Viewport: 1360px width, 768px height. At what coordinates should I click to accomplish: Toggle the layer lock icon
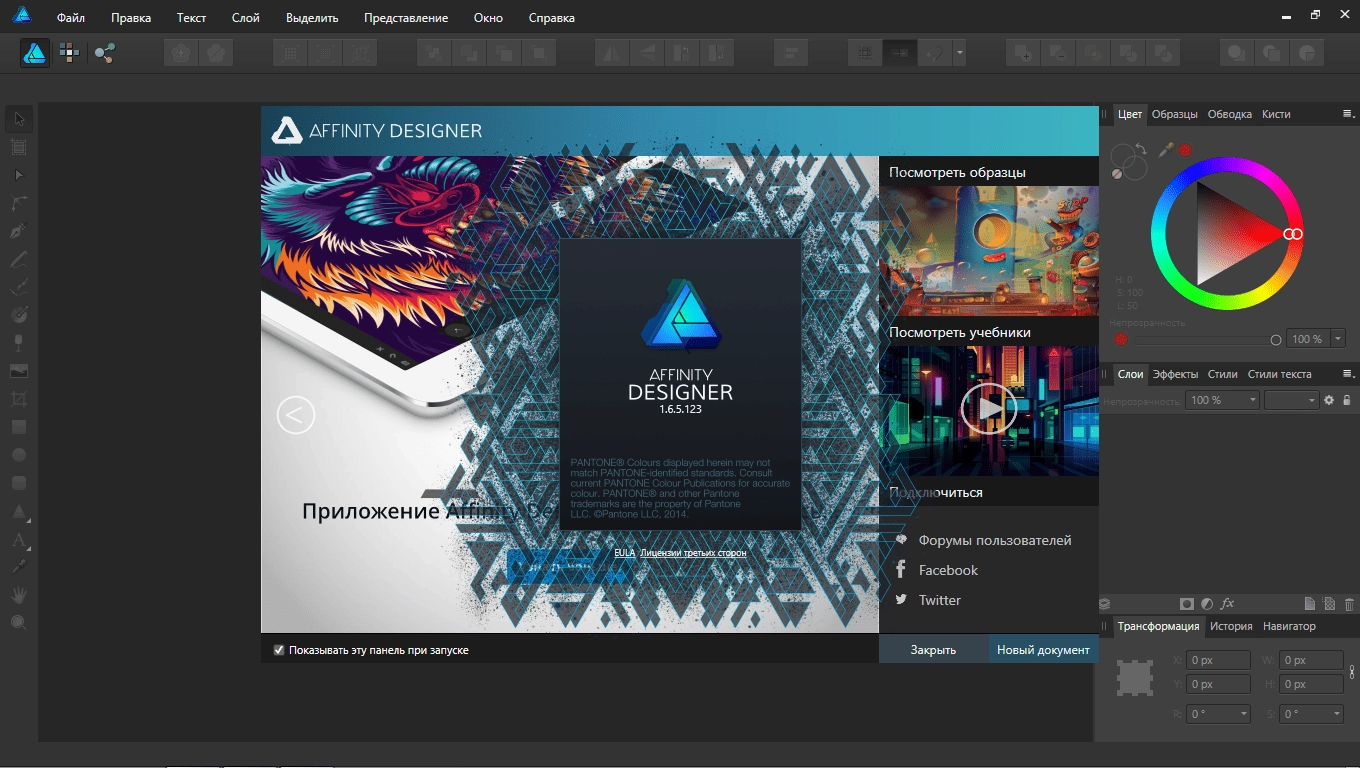tap(1347, 400)
